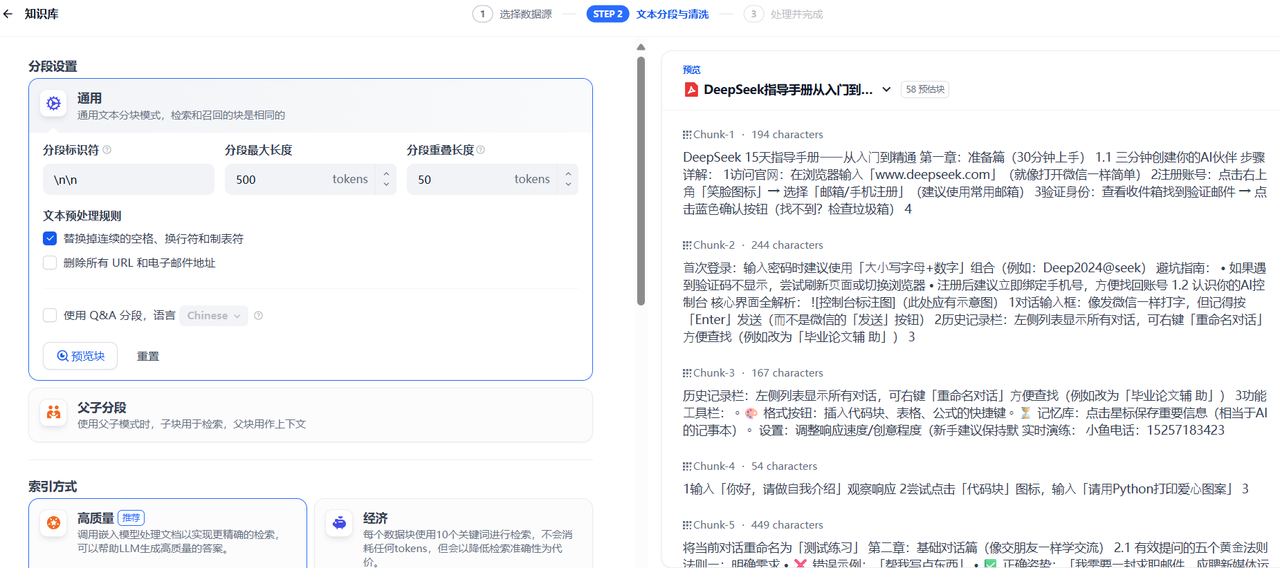This screenshot has width=1280, height=568.
Task: Click the 分段重叠长度 stepper arrows
Action: pyautogui.click(x=568, y=180)
